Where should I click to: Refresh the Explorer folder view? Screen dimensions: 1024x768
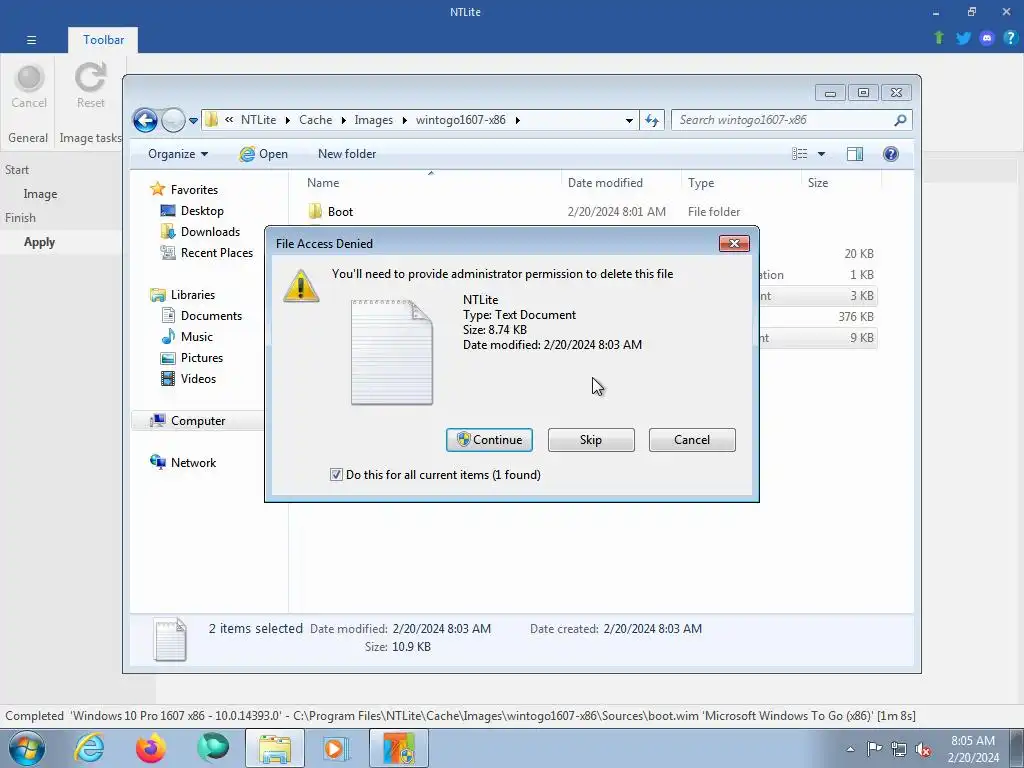coord(652,120)
